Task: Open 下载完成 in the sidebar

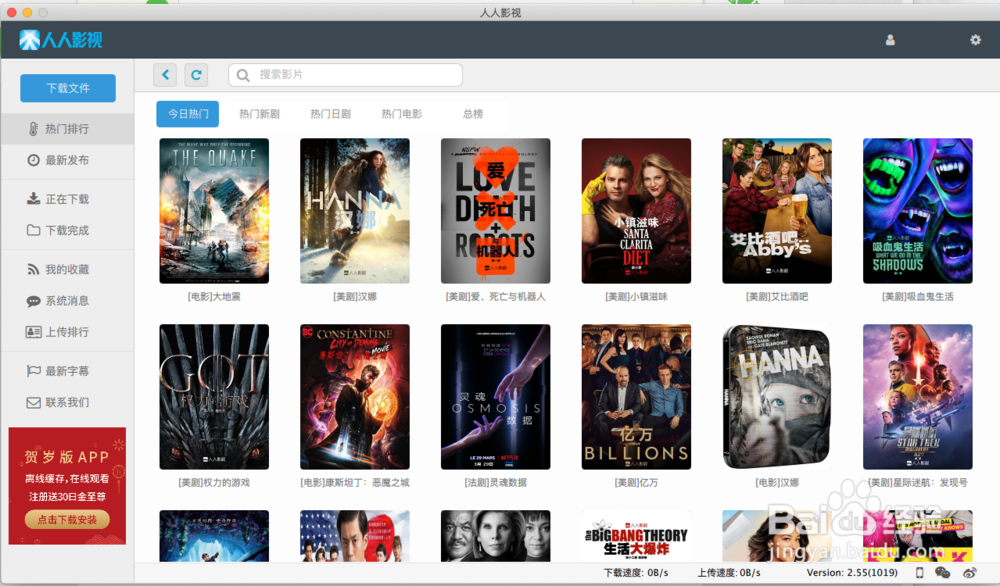Action: [x=67, y=230]
